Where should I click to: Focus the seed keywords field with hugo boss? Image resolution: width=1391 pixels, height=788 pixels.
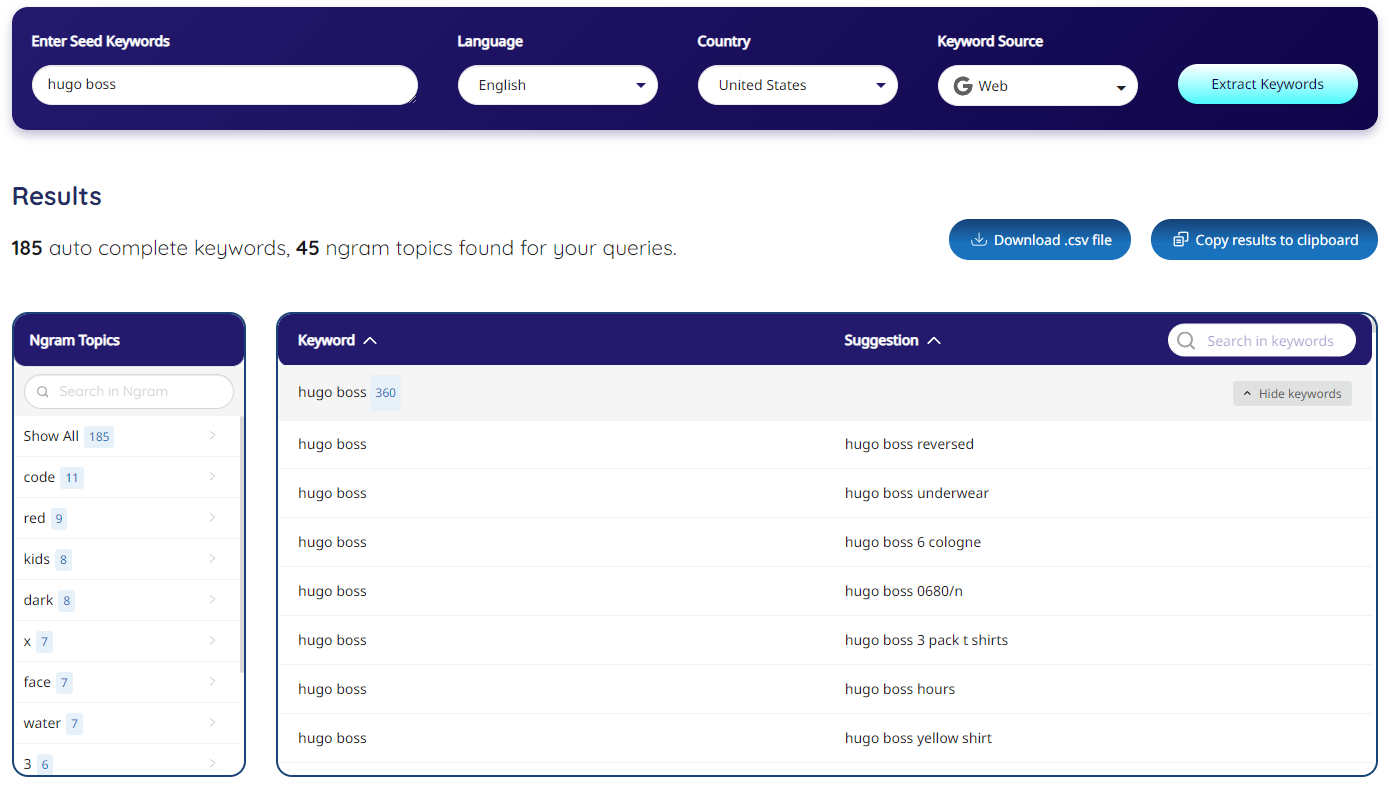[x=225, y=85]
